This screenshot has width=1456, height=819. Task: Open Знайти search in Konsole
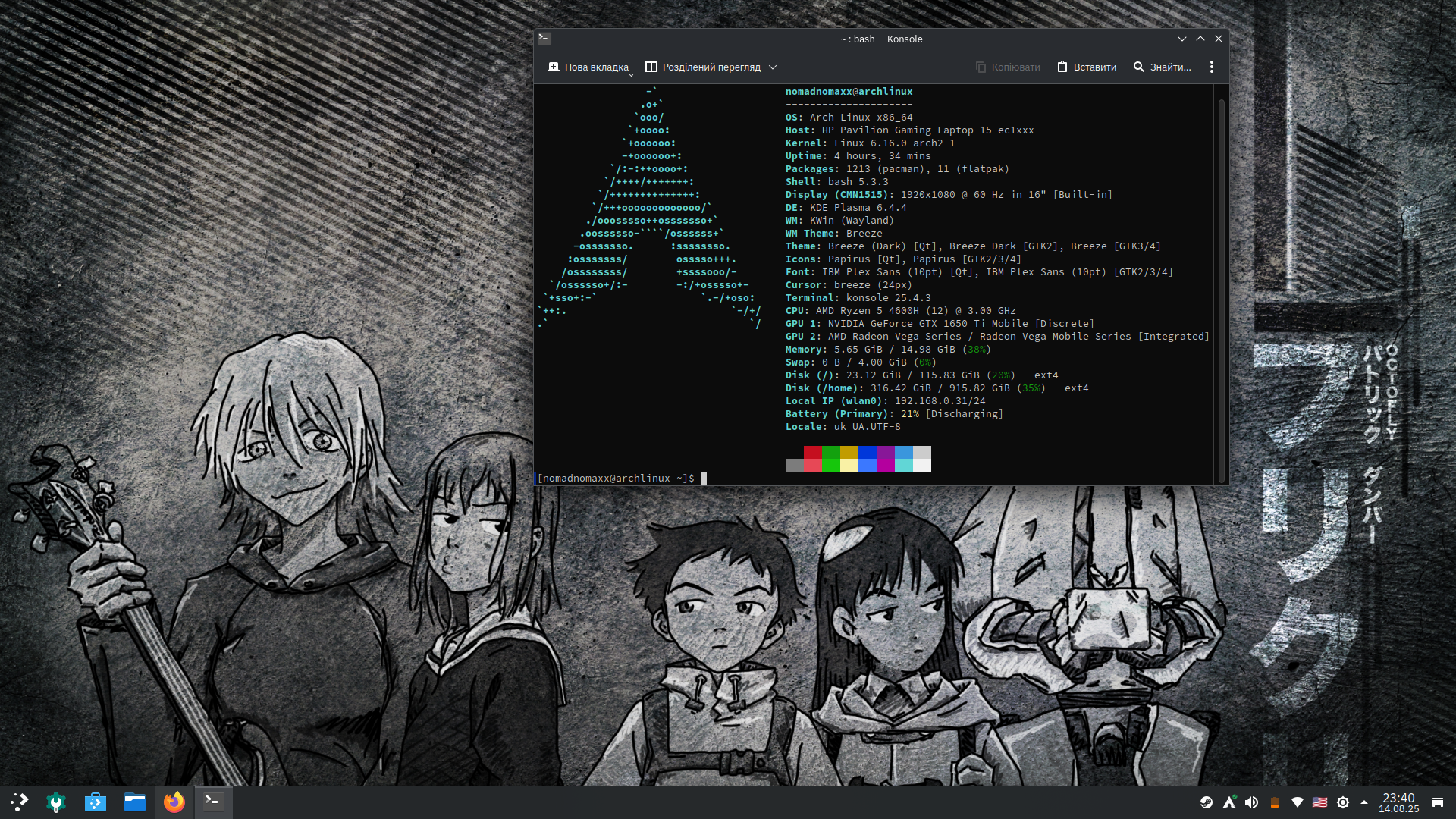[x=1162, y=67]
